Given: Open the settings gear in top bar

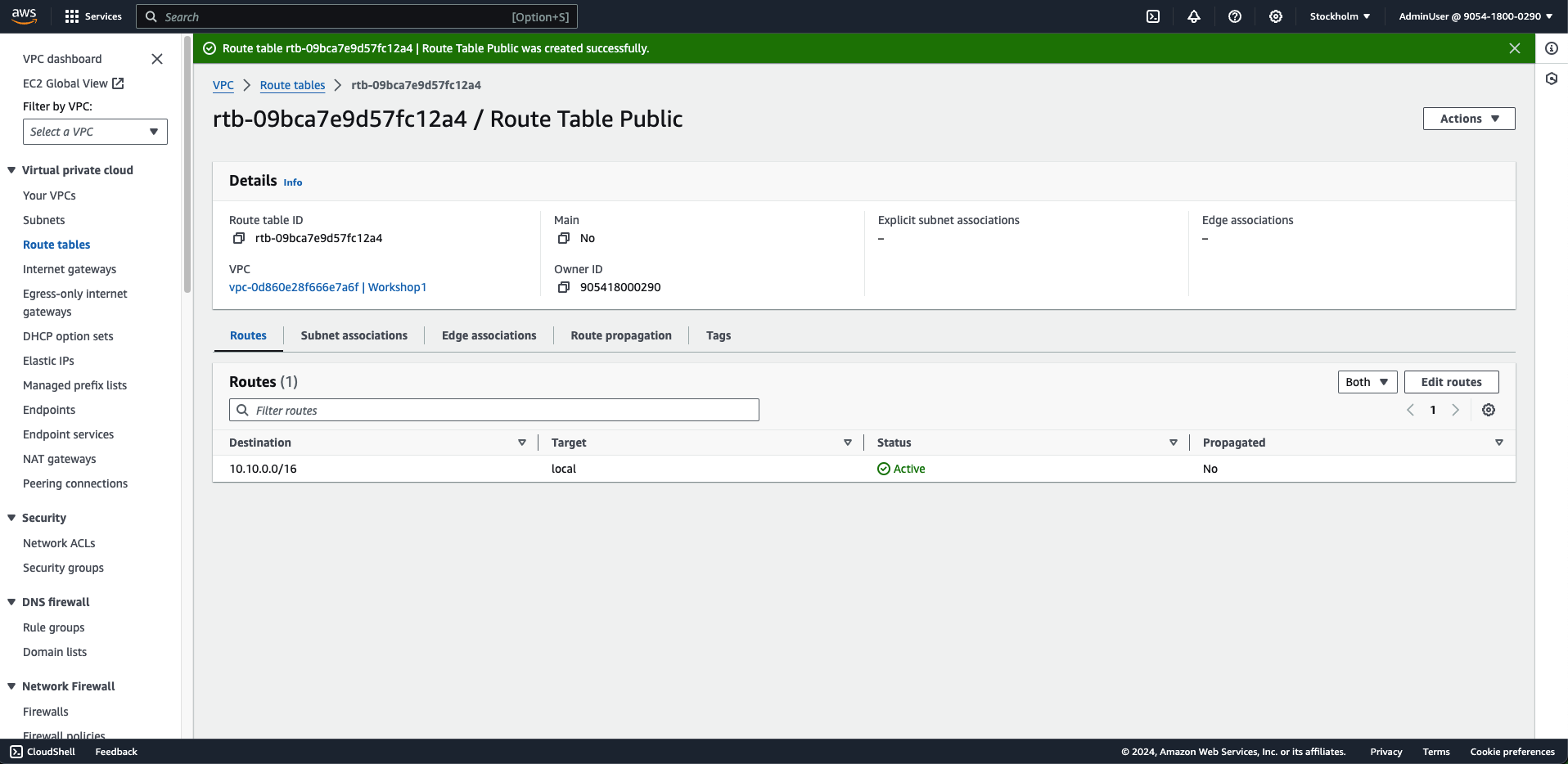Looking at the screenshot, I should click(1276, 16).
